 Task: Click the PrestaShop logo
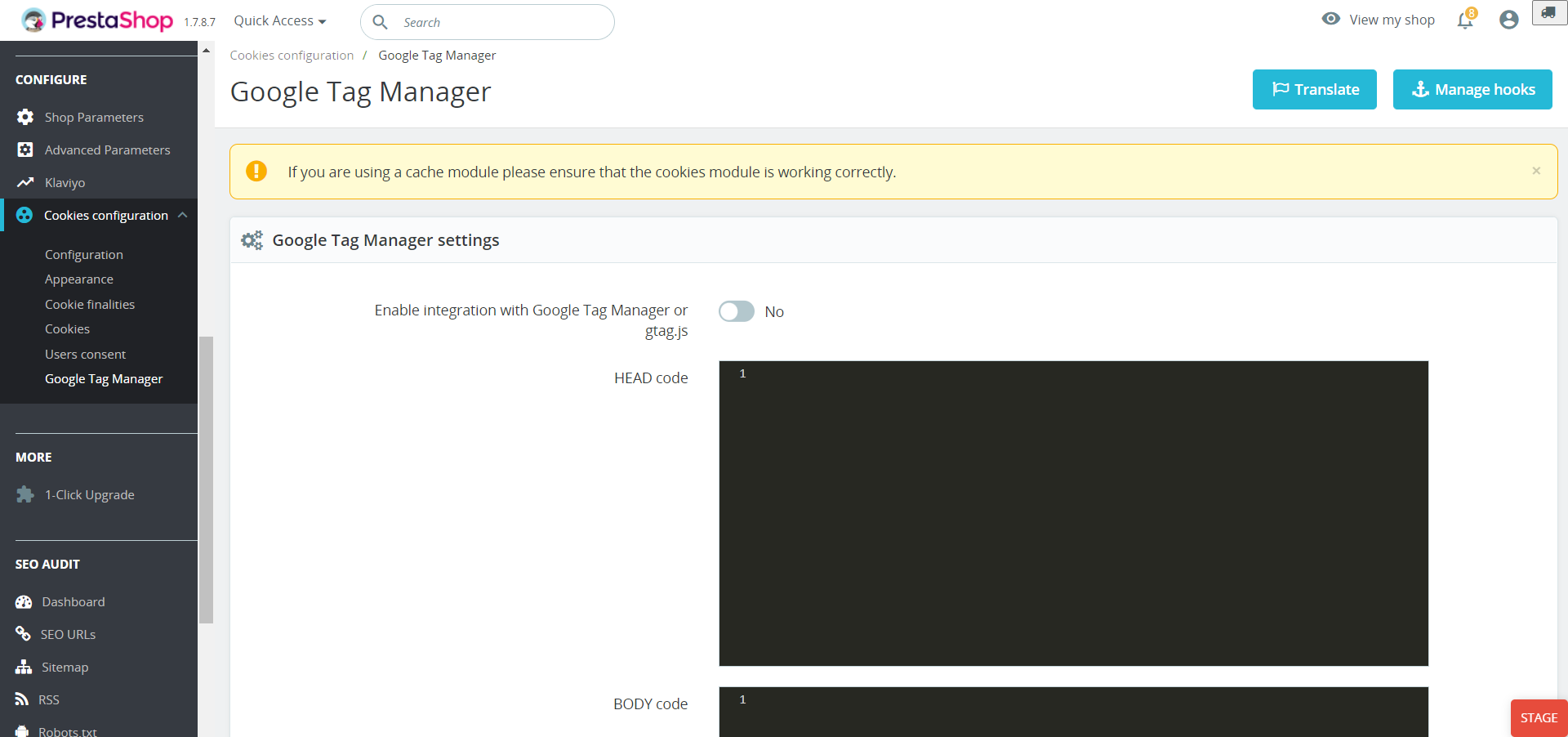click(x=97, y=20)
